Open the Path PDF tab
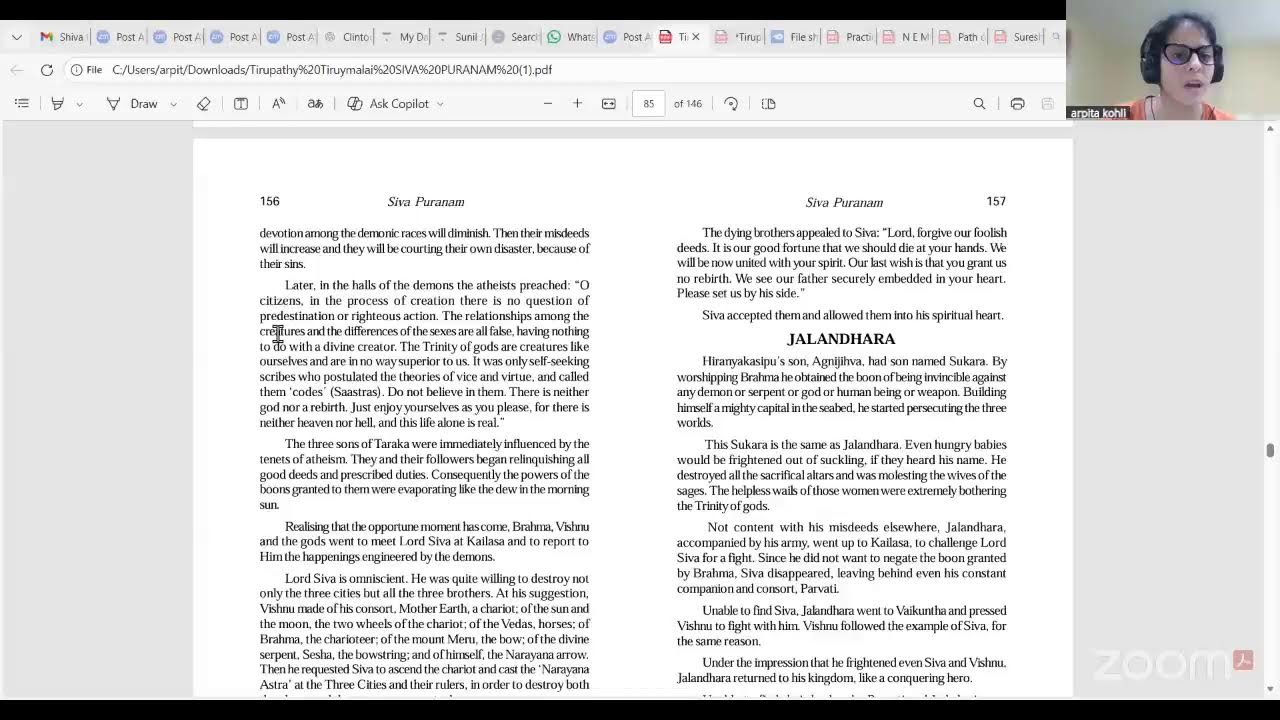Screen dimensions: 1280x720 coord(963,37)
